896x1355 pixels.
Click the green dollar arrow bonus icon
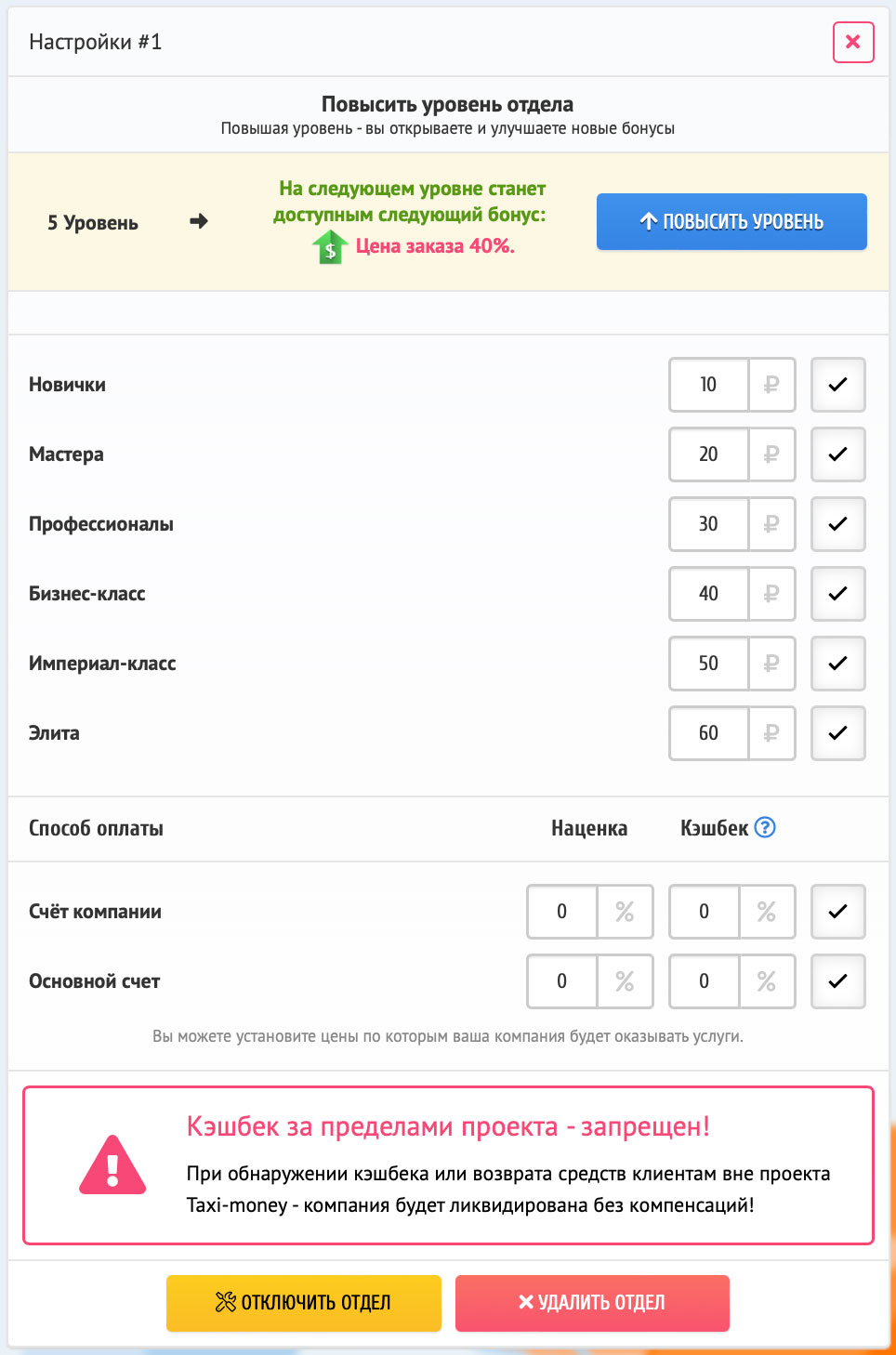[329, 247]
